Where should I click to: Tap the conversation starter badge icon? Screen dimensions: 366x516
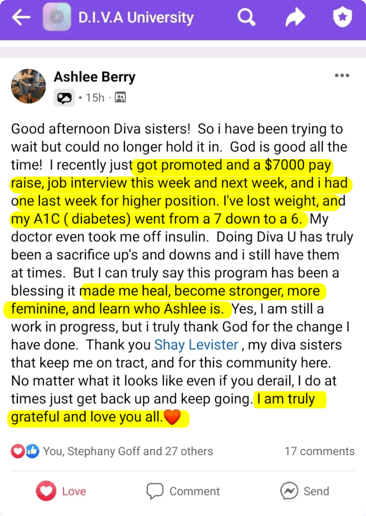tap(64, 98)
